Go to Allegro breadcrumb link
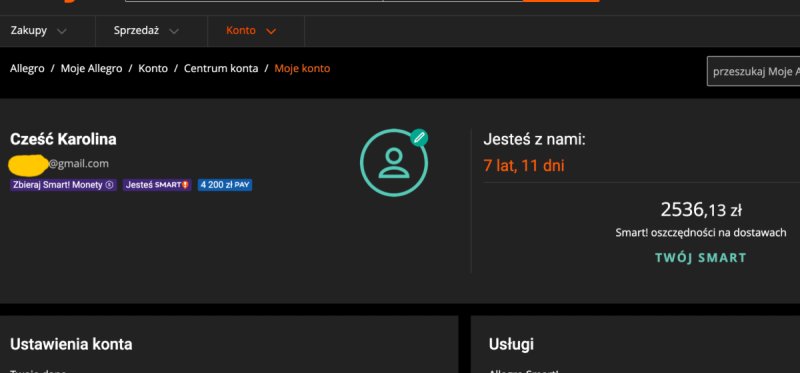 [27, 68]
